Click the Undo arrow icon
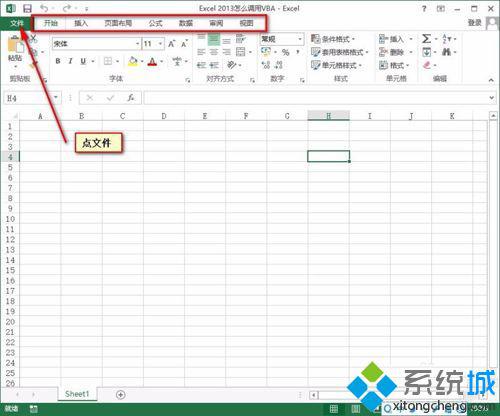The image size is (500, 416). click(44, 8)
